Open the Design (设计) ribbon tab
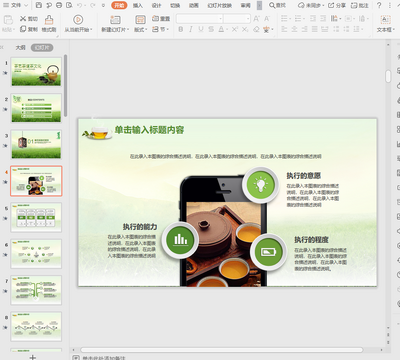400x360 pixels. 156,5
